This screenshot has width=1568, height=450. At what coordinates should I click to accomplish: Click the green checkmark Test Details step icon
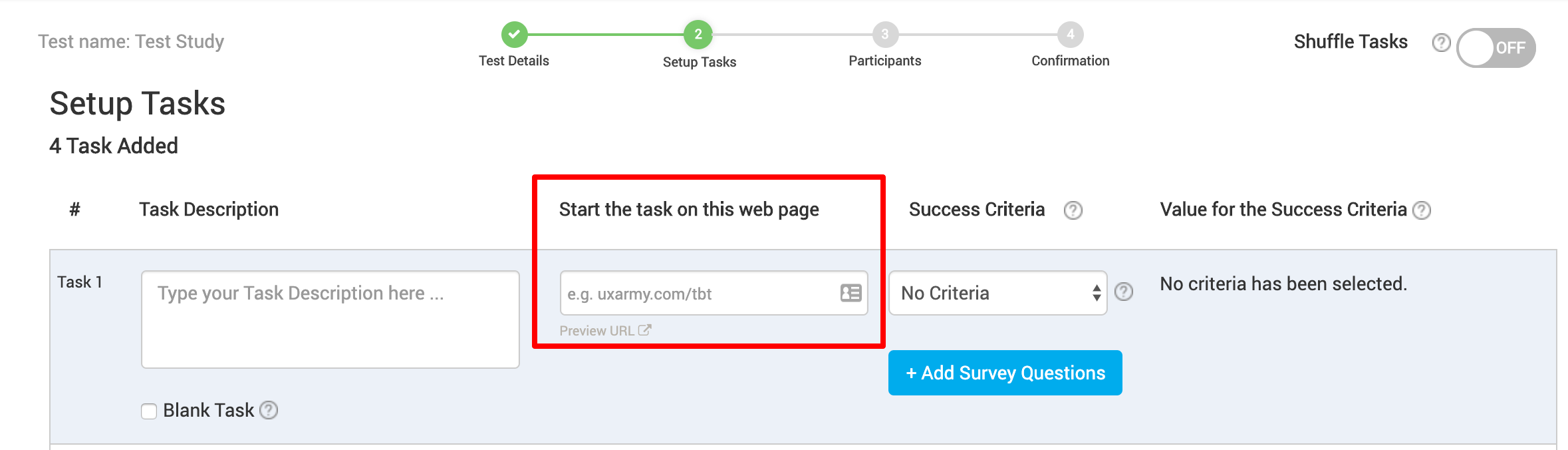[x=514, y=34]
